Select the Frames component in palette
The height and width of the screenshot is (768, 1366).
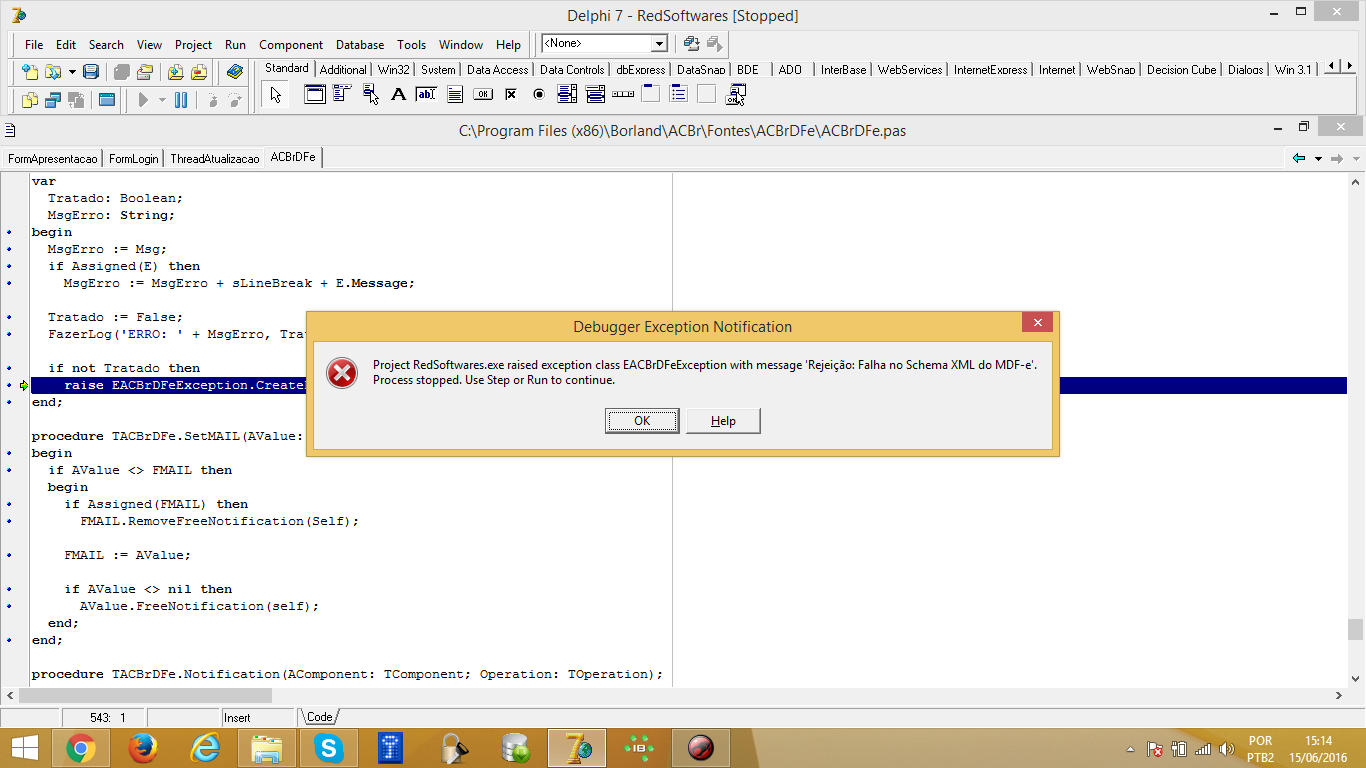[x=315, y=95]
